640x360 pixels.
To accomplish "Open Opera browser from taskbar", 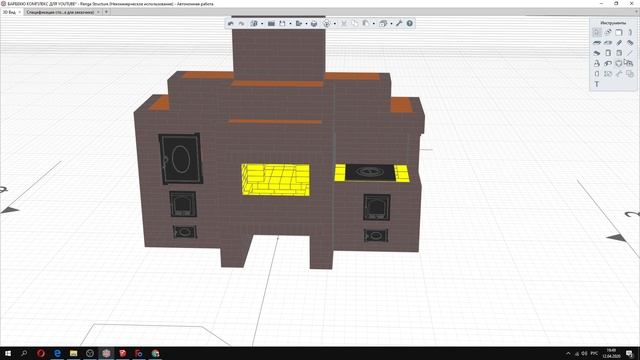I will coord(41,353).
